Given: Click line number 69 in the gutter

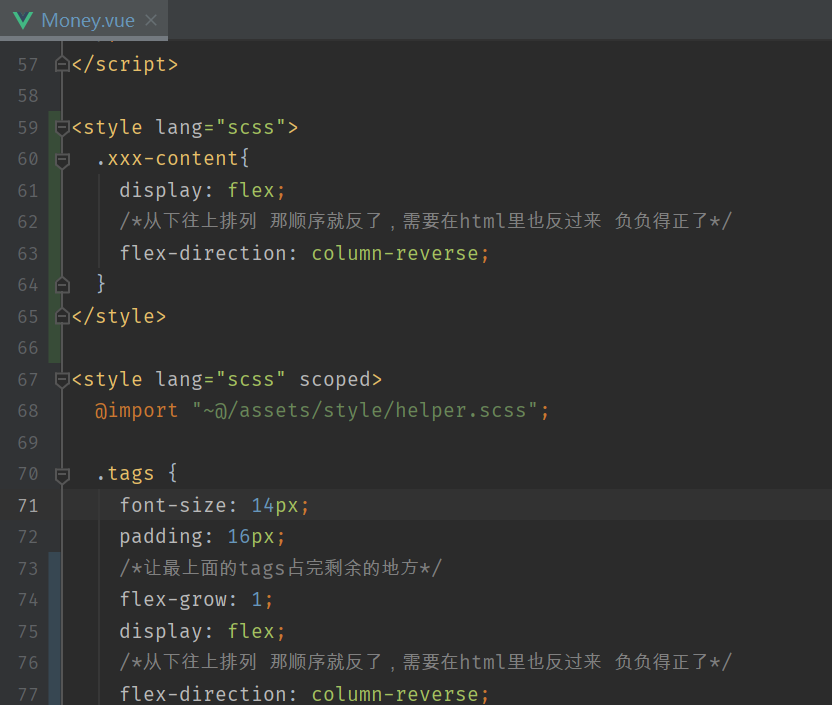Looking at the screenshot, I should [28, 442].
